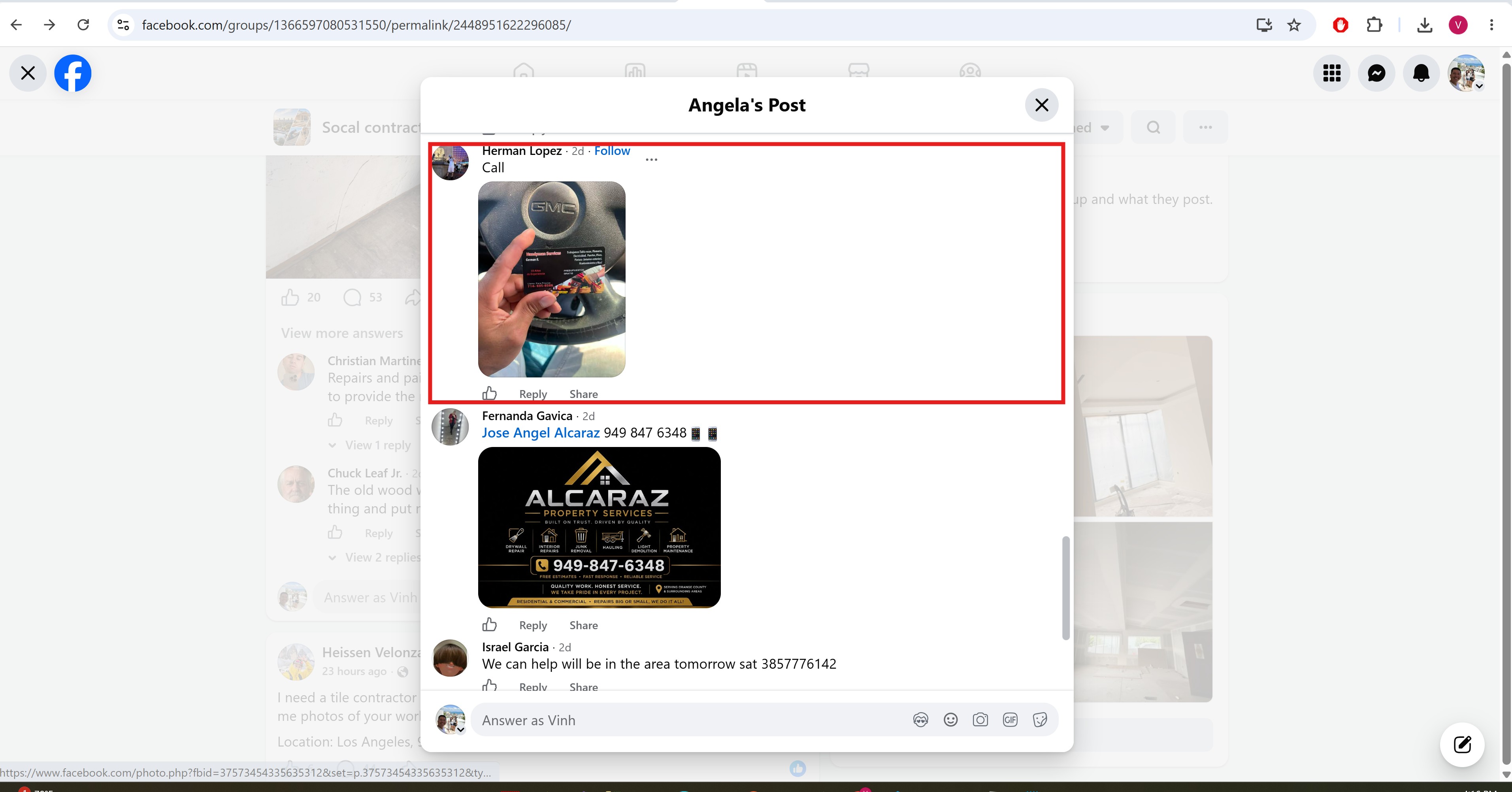1512x792 pixels.
Task: Click Herman Lopez's profile avatar
Action: pos(450,162)
